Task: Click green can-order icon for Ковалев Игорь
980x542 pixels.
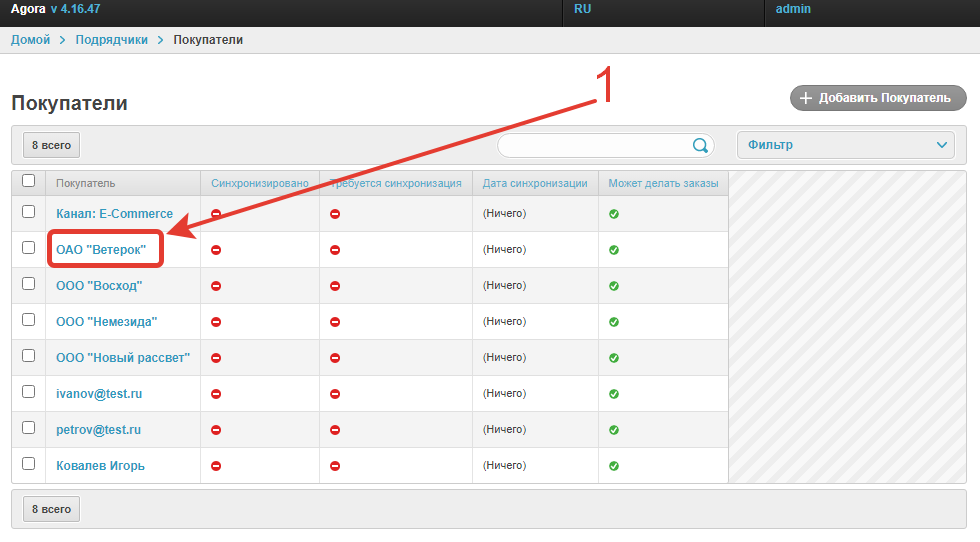Action: [x=614, y=466]
